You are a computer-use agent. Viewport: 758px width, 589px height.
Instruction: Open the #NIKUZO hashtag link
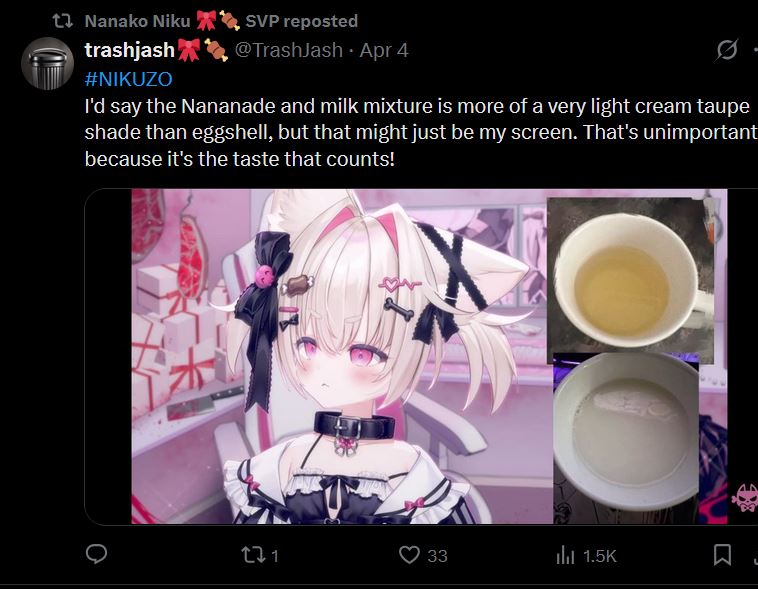pos(129,79)
